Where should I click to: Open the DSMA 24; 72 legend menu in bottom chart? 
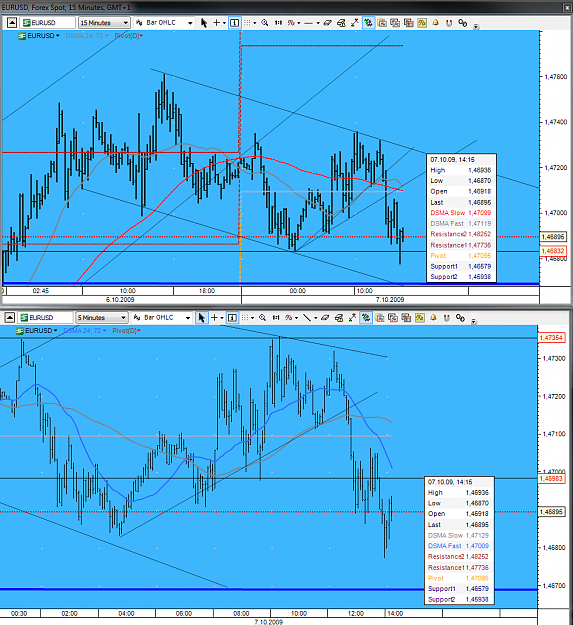84,330
